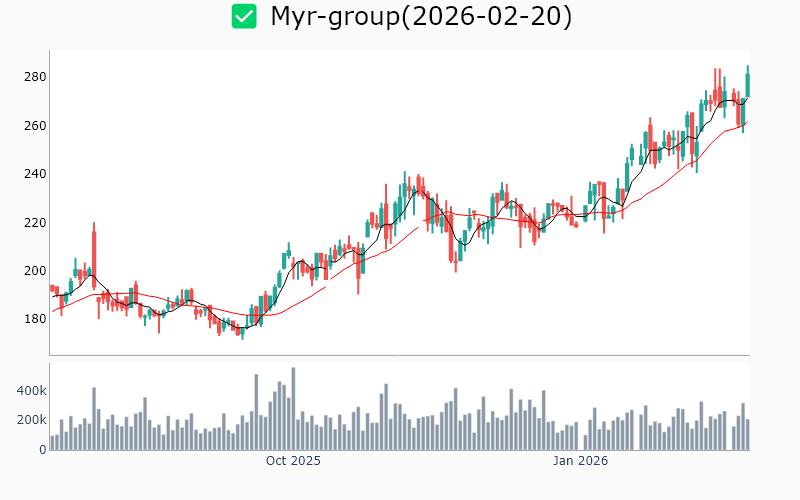Select the Oct 2025 date axis label
800x500 pixels.
[293, 461]
